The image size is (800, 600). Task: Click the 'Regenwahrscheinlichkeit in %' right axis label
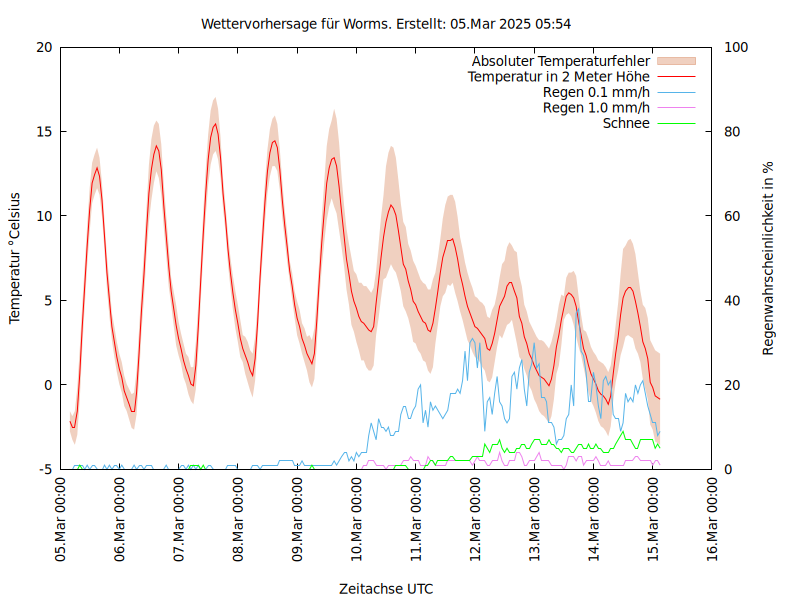tap(769, 258)
